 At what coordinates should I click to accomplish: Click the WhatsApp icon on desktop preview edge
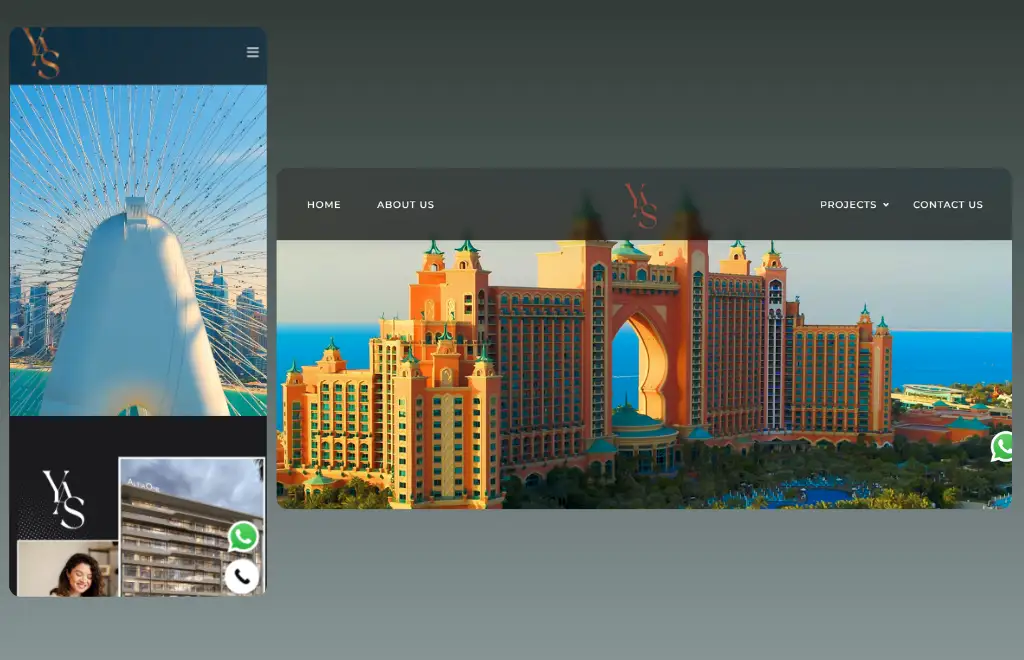(1003, 446)
